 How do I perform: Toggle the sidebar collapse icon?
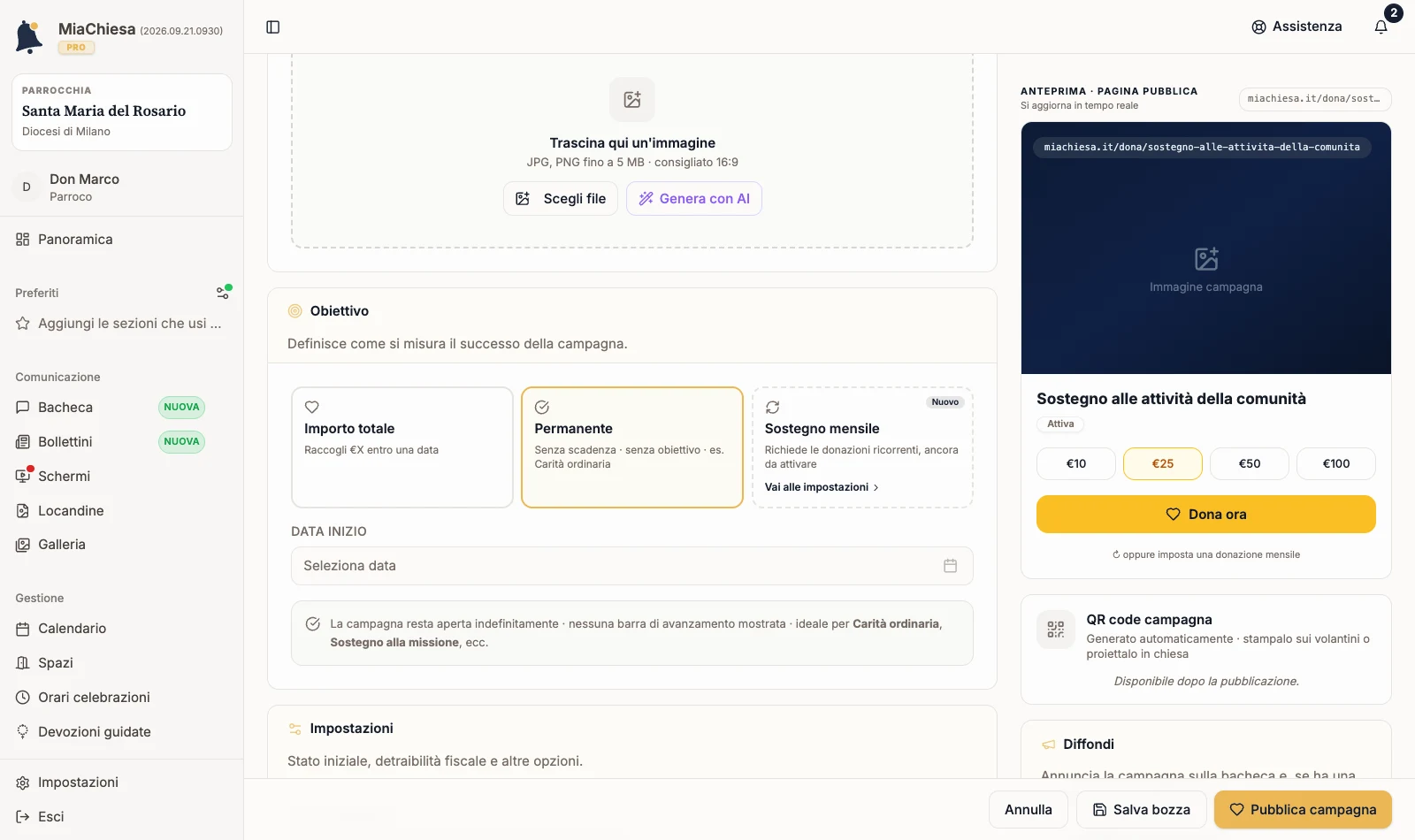273,27
